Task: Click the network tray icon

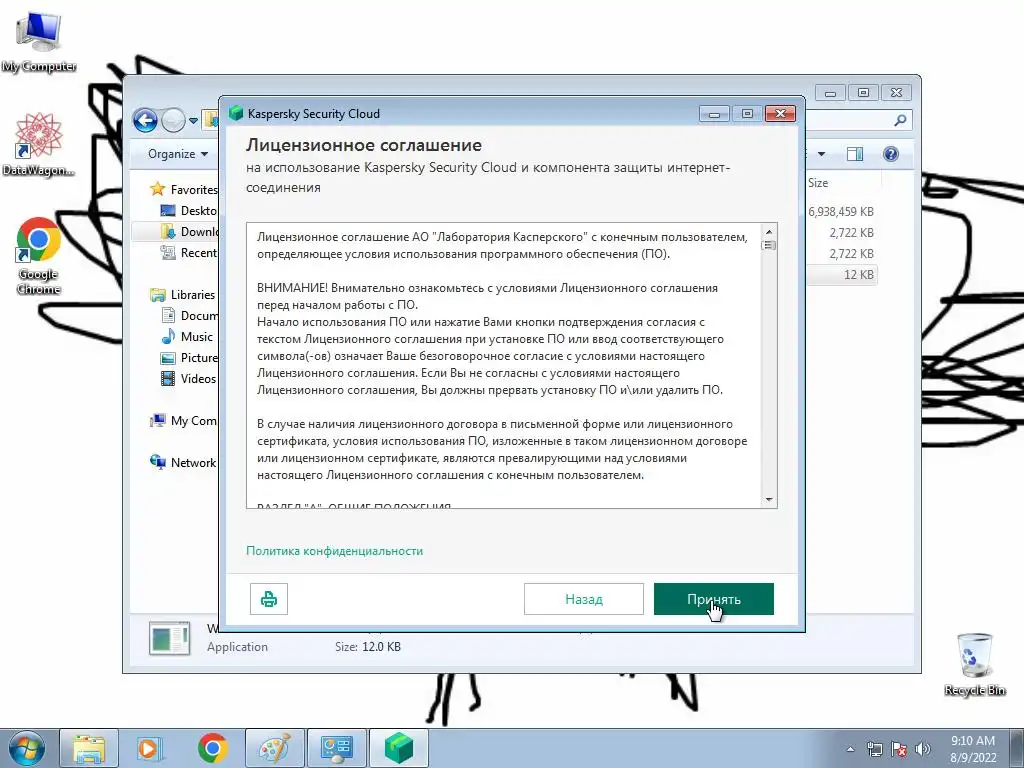Action: click(874, 749)
